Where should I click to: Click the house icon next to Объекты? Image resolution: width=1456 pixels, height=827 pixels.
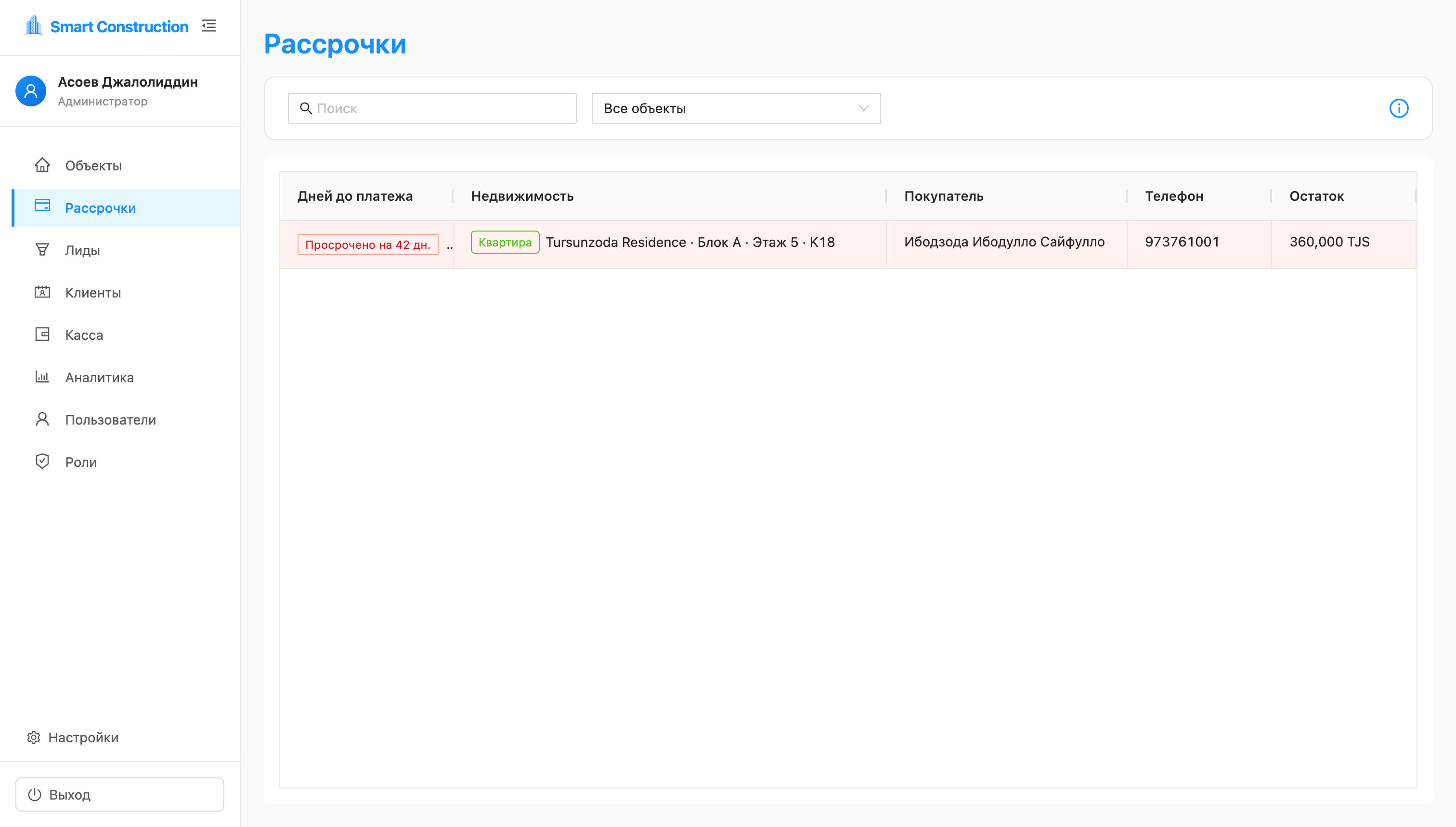coord(42,165)
